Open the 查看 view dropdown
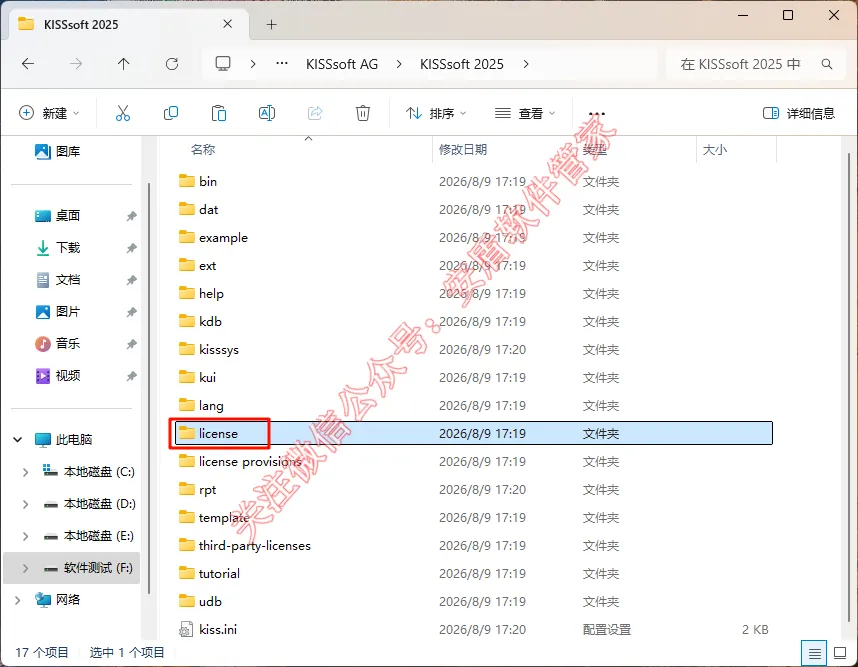 [525, 113]
